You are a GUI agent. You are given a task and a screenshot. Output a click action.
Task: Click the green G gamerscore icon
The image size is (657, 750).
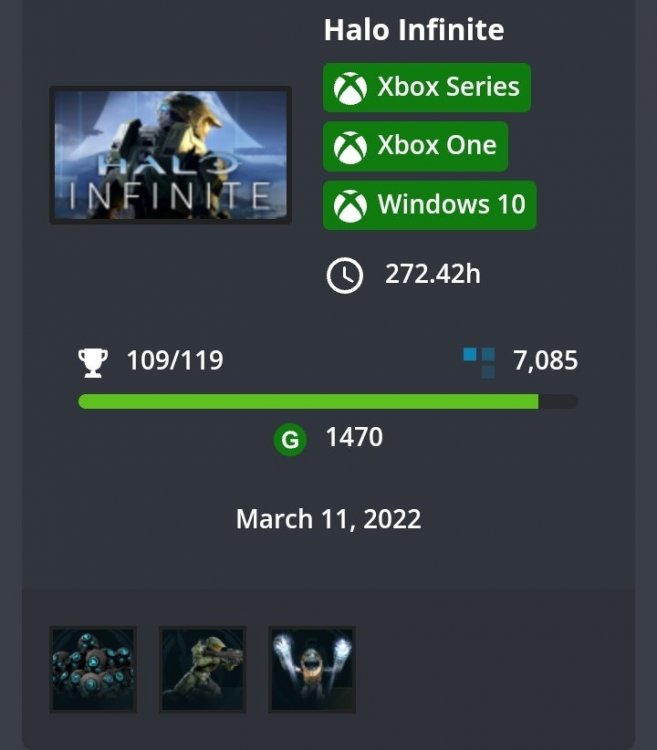290,440
